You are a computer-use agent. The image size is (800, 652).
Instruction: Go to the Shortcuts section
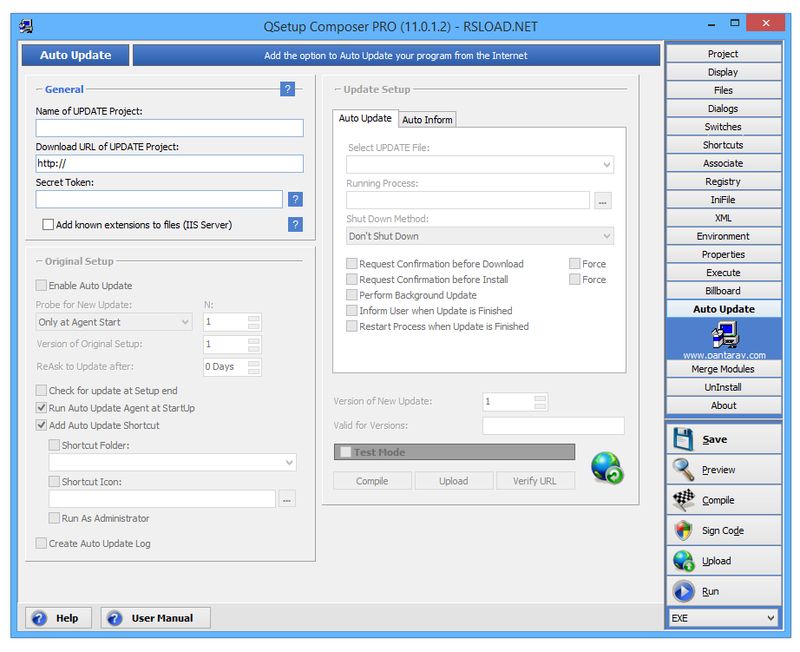pos(723,145)
